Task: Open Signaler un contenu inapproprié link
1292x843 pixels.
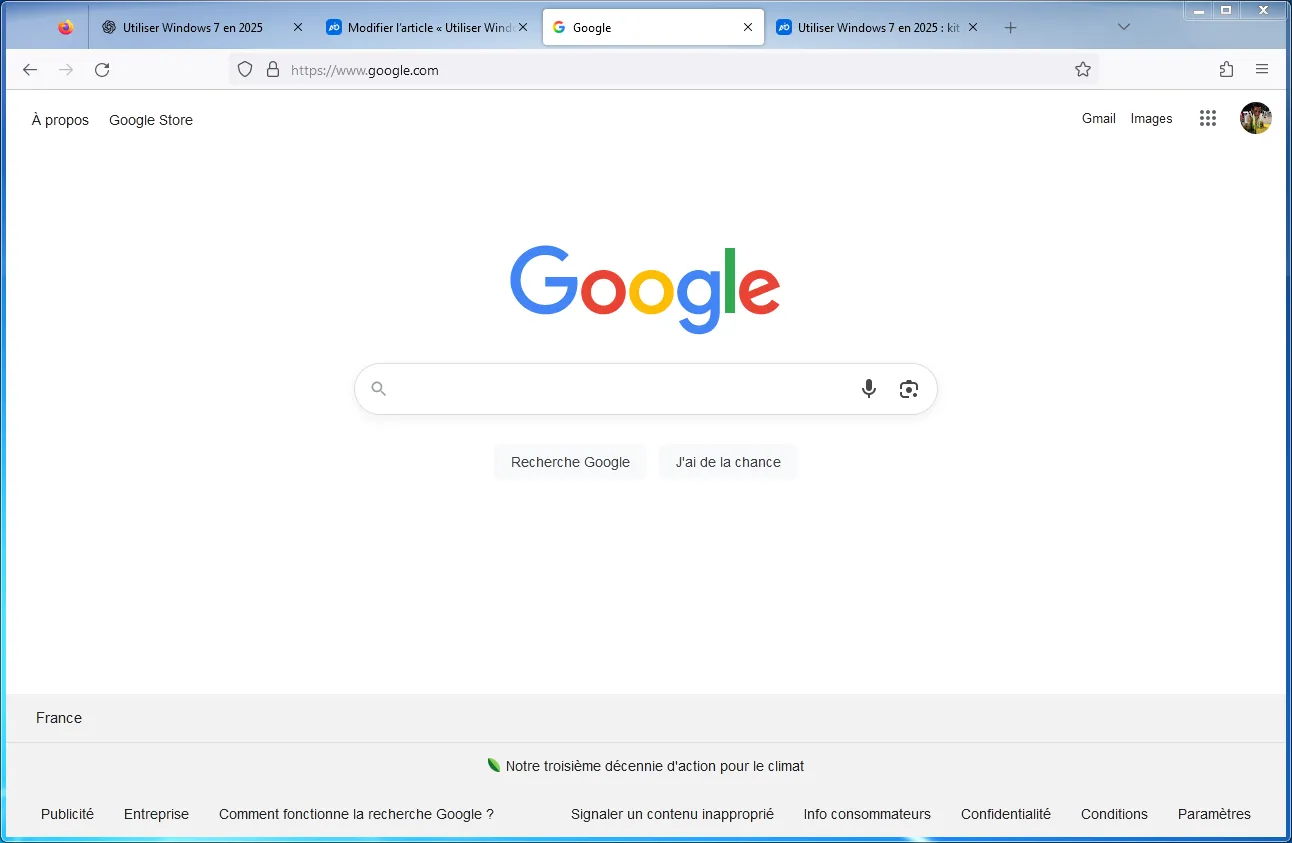Action: pos(672,814)
